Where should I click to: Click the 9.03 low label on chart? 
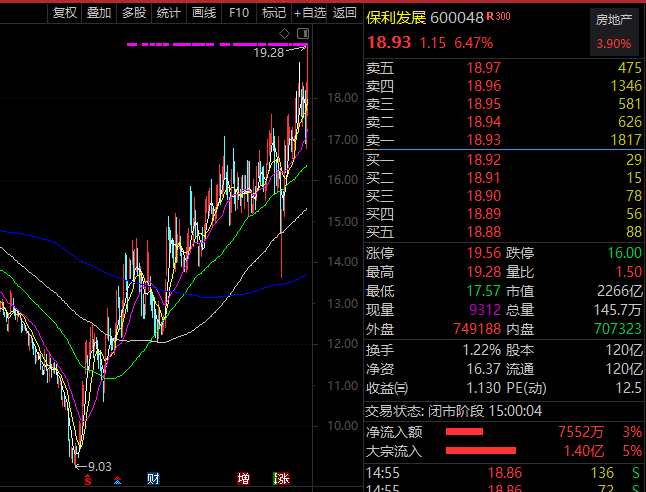tap(100, 466)
